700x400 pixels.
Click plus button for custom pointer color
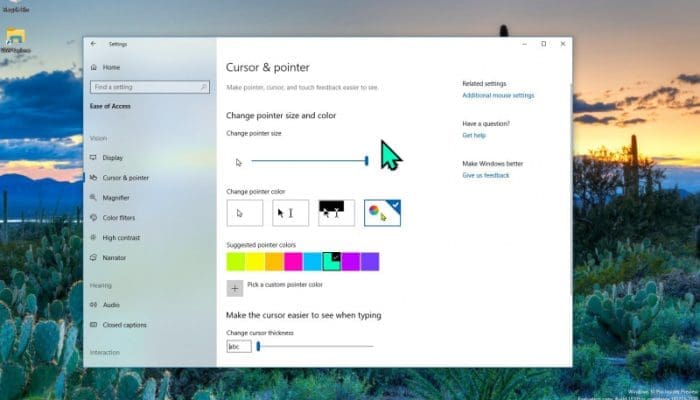pos(235,288)
